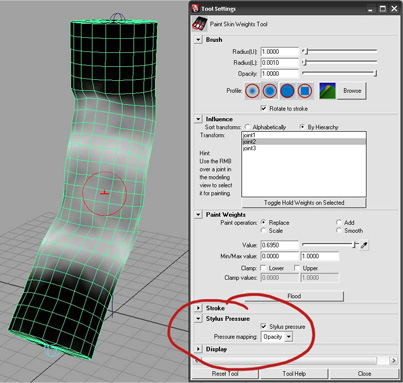
Task: Click the custom brush shape image icon
Action: point(327,91)
